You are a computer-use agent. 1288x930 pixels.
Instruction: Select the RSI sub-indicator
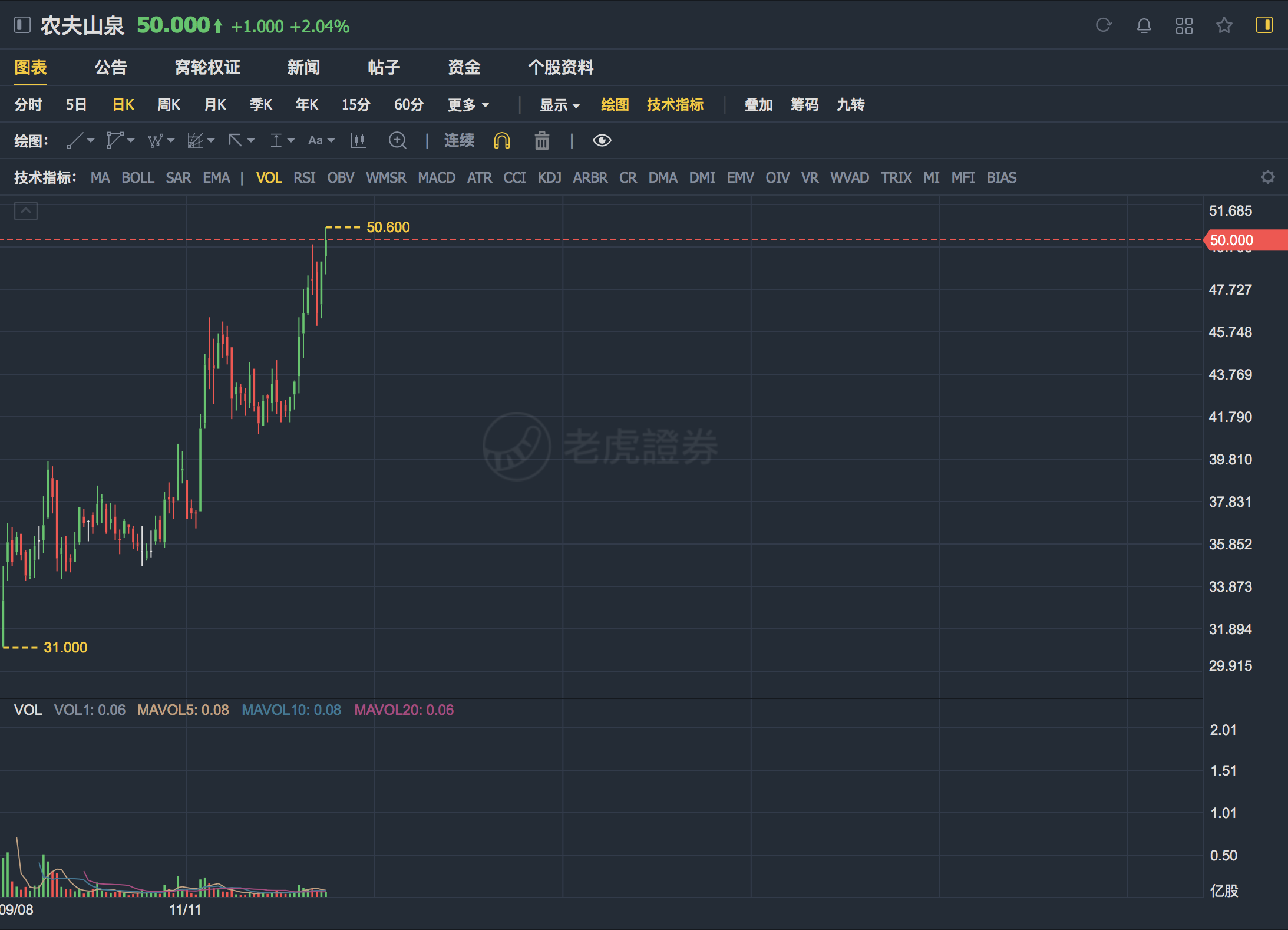pyautogui.click(x=305, y=177)
